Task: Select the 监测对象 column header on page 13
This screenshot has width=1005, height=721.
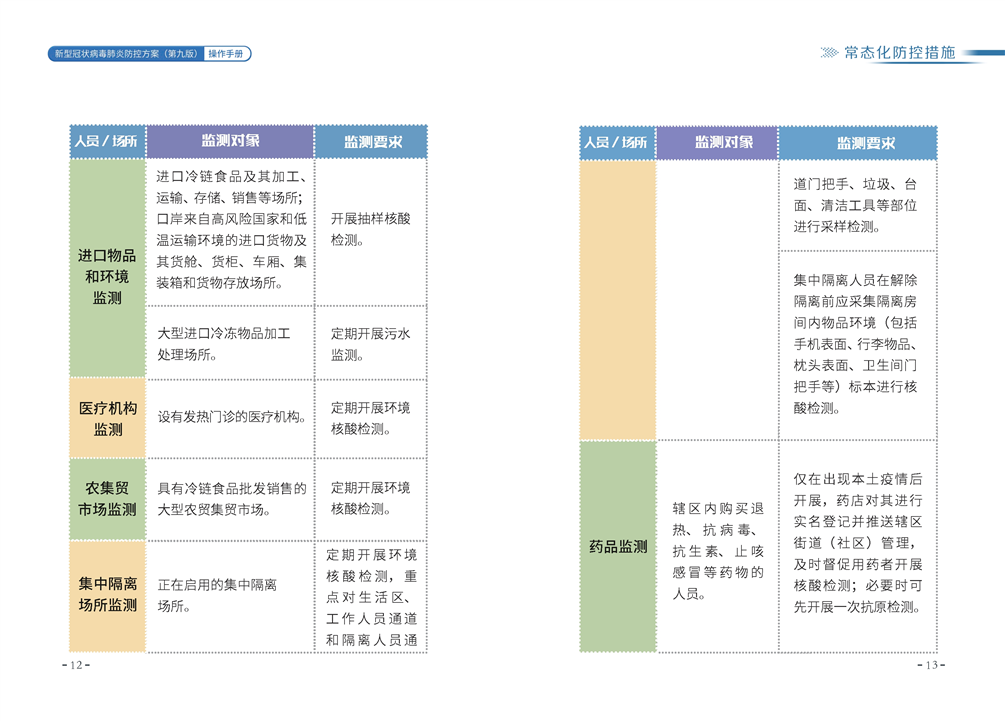Action: [x=717, y=143]
